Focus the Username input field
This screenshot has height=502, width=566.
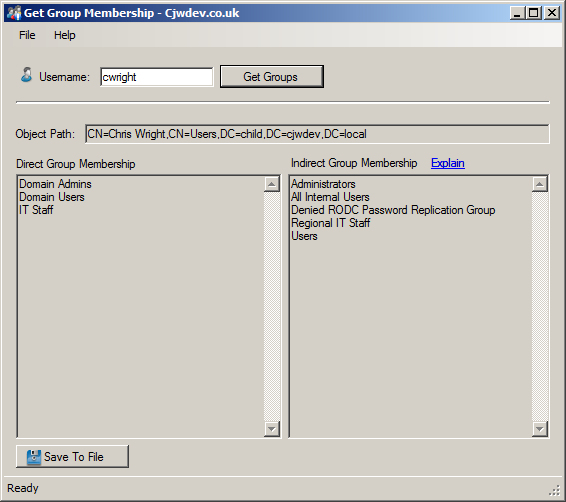click(157, 77)
